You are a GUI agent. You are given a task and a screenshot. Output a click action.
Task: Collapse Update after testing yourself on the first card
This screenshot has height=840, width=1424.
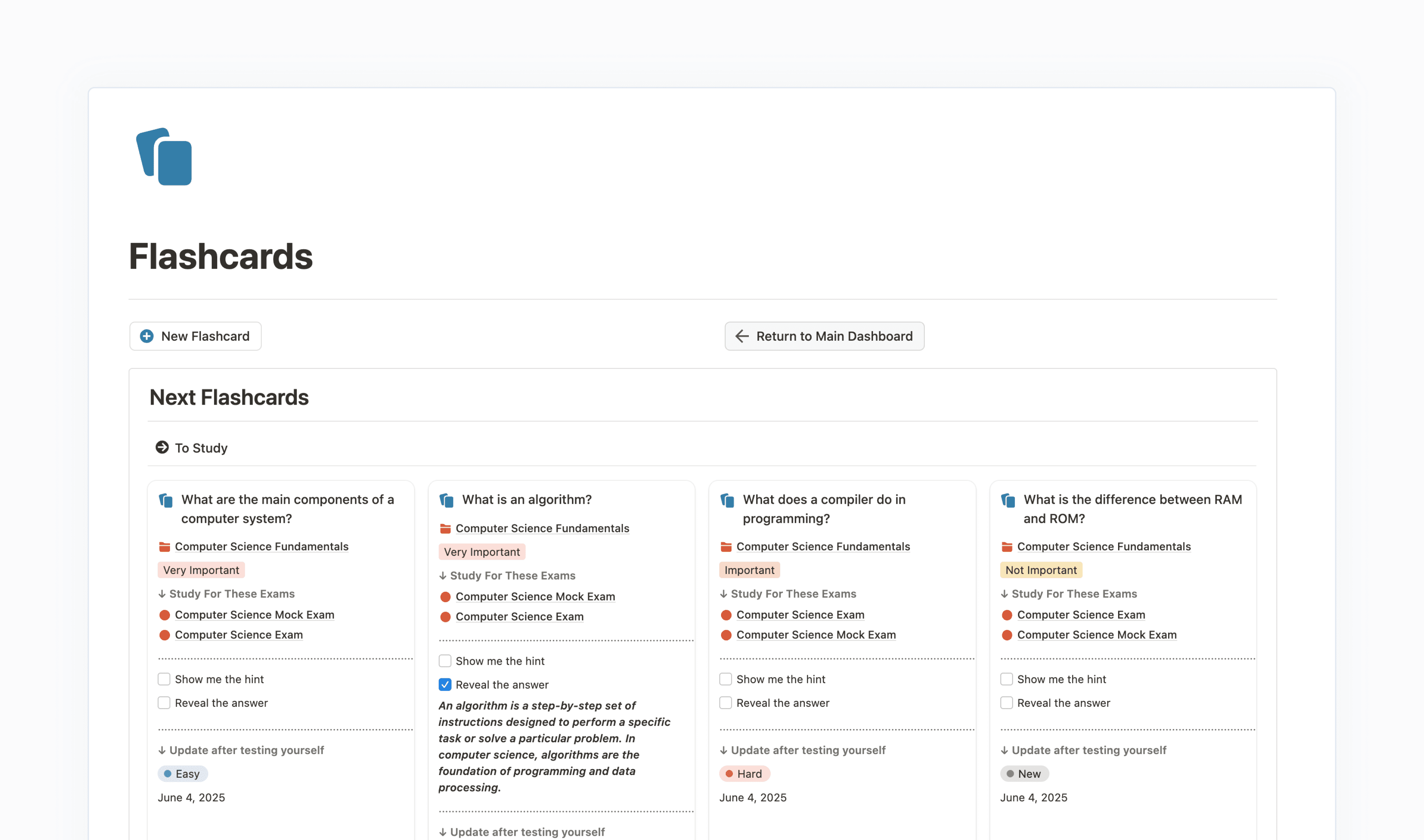162,750
